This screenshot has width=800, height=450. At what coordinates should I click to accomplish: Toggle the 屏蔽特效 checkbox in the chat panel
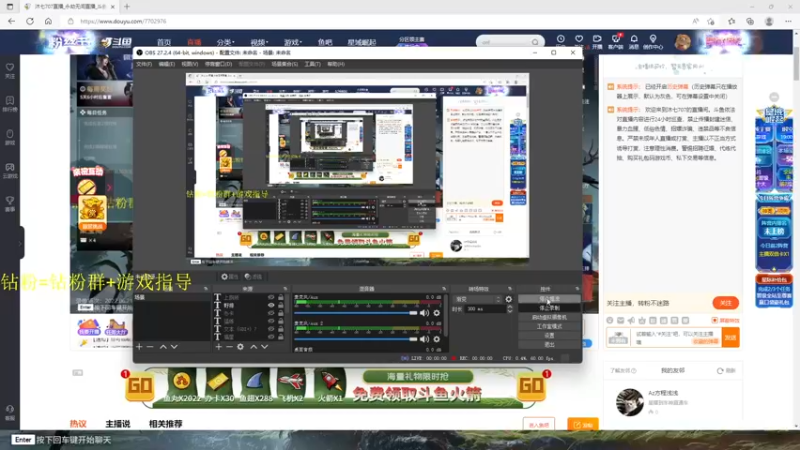coord(715,320)
